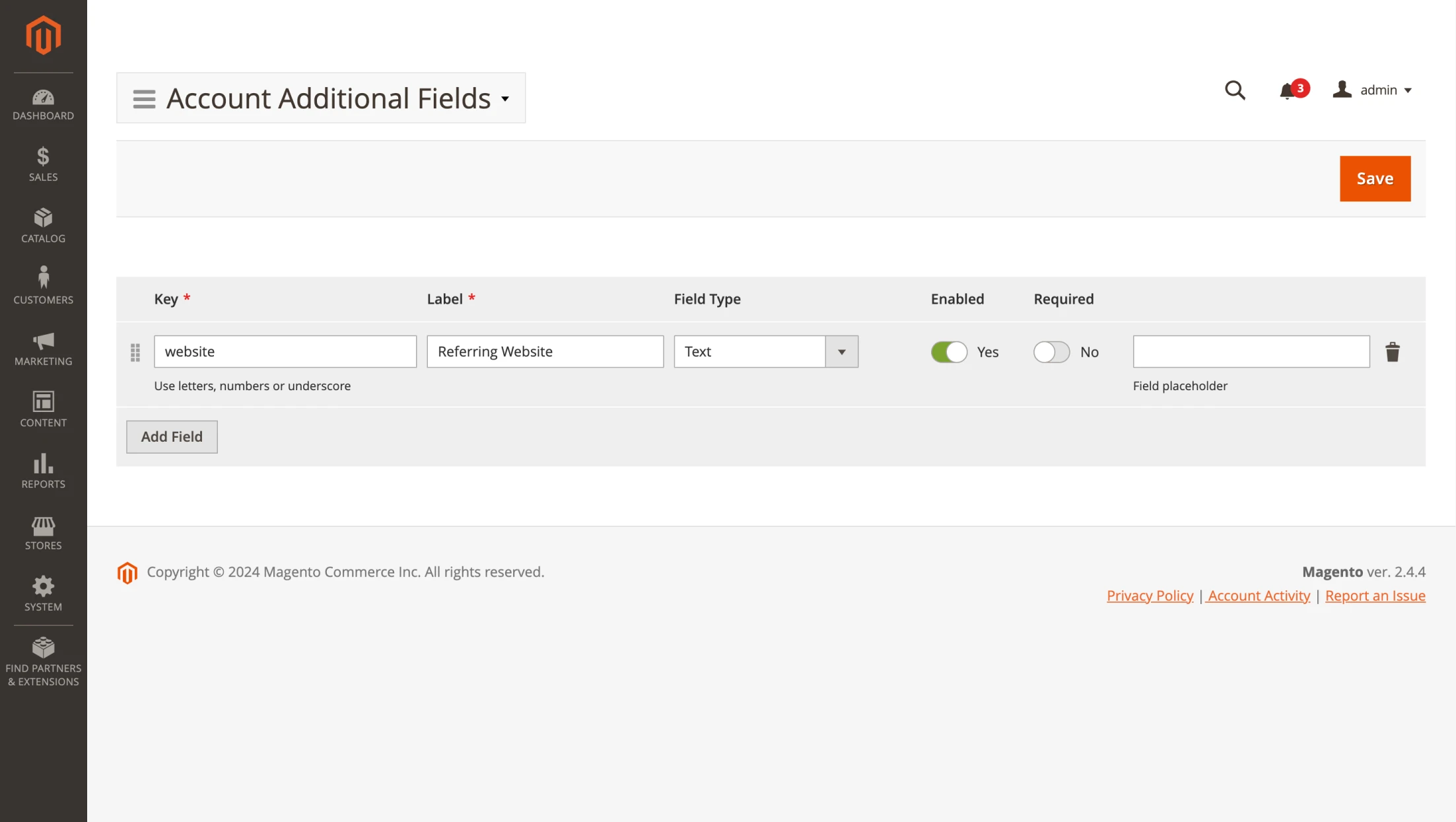Image resolution: width=1456 pixels, height=822 pixels.
Task: Click the Save button
Action: tap(1375, 179)
